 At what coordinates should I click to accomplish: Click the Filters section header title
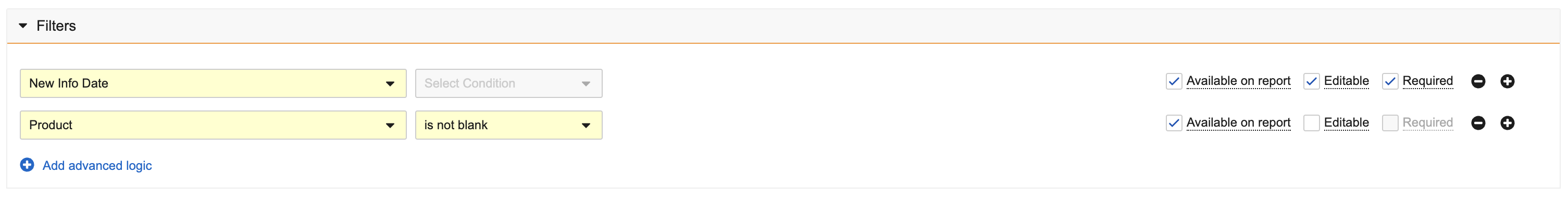tap(56, 26)
